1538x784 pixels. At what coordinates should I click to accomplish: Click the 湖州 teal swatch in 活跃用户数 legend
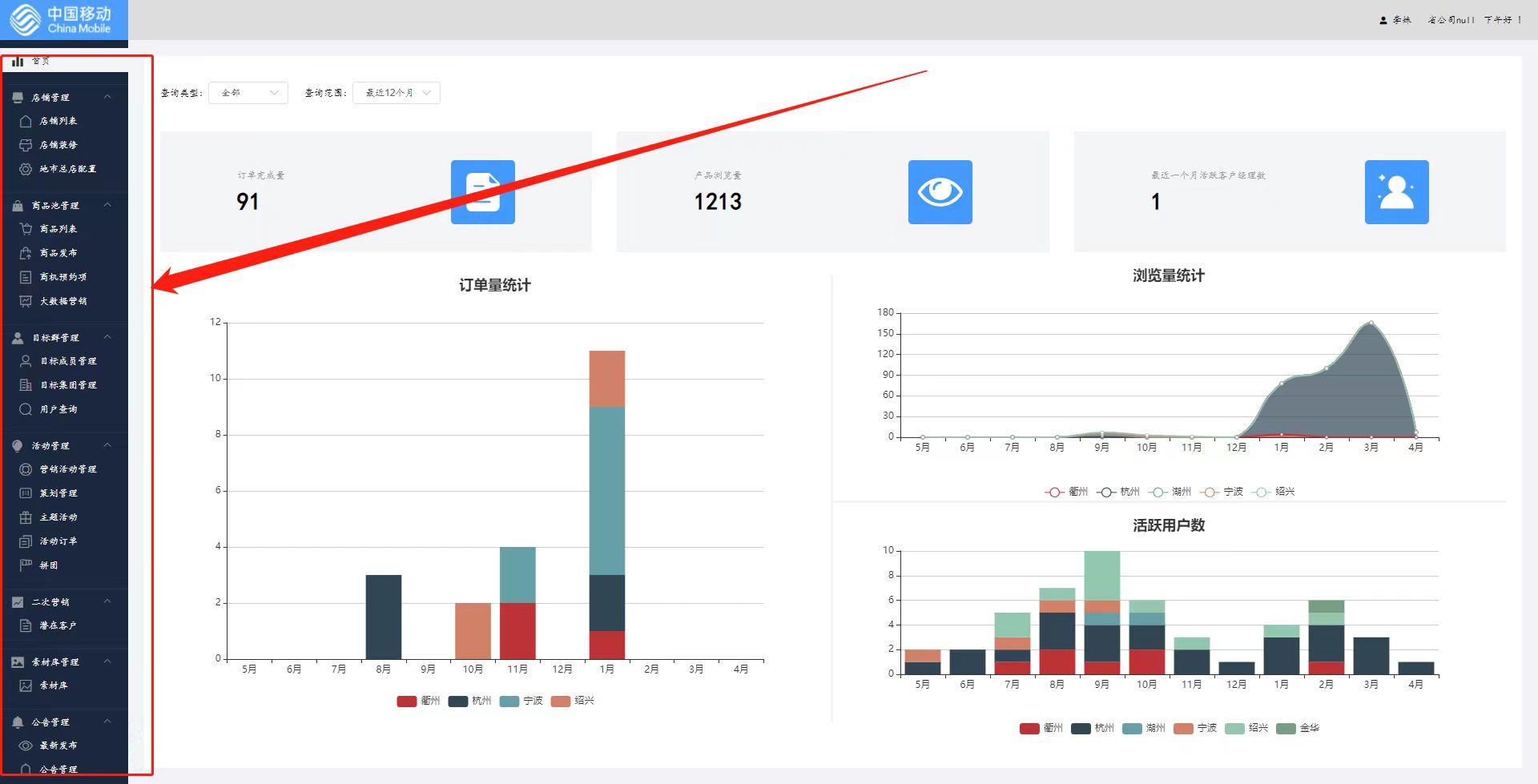pos(1132,729)
